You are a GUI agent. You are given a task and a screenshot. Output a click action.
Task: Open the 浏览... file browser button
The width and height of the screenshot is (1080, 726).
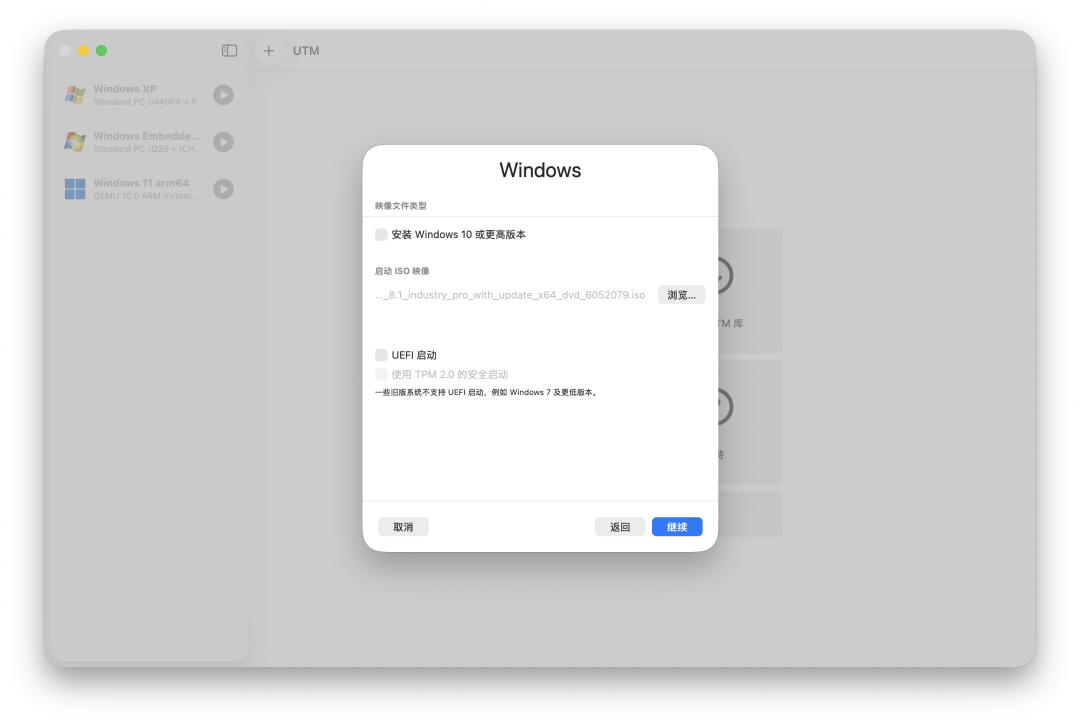(x=681, y=295)
